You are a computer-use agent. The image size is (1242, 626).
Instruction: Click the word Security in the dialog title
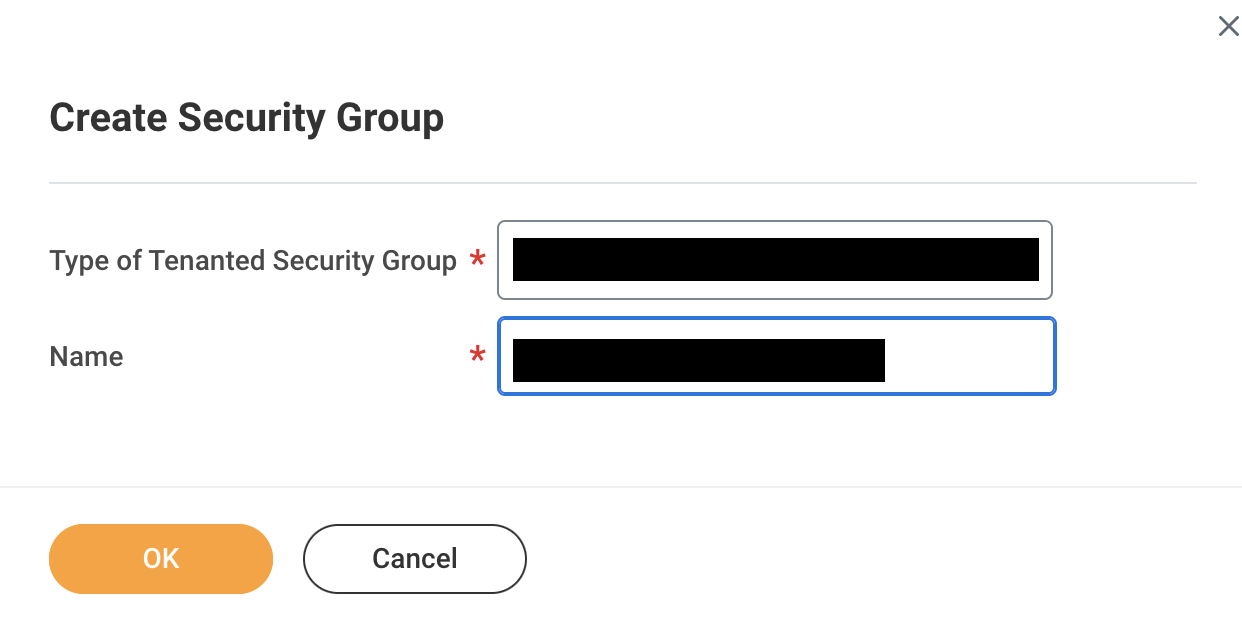(x=252, y=118)
